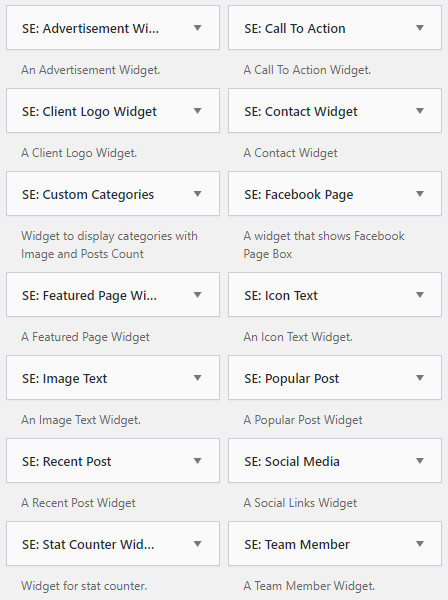Toggle the SE: Stat Counter widget arrow

pos(197,544)
